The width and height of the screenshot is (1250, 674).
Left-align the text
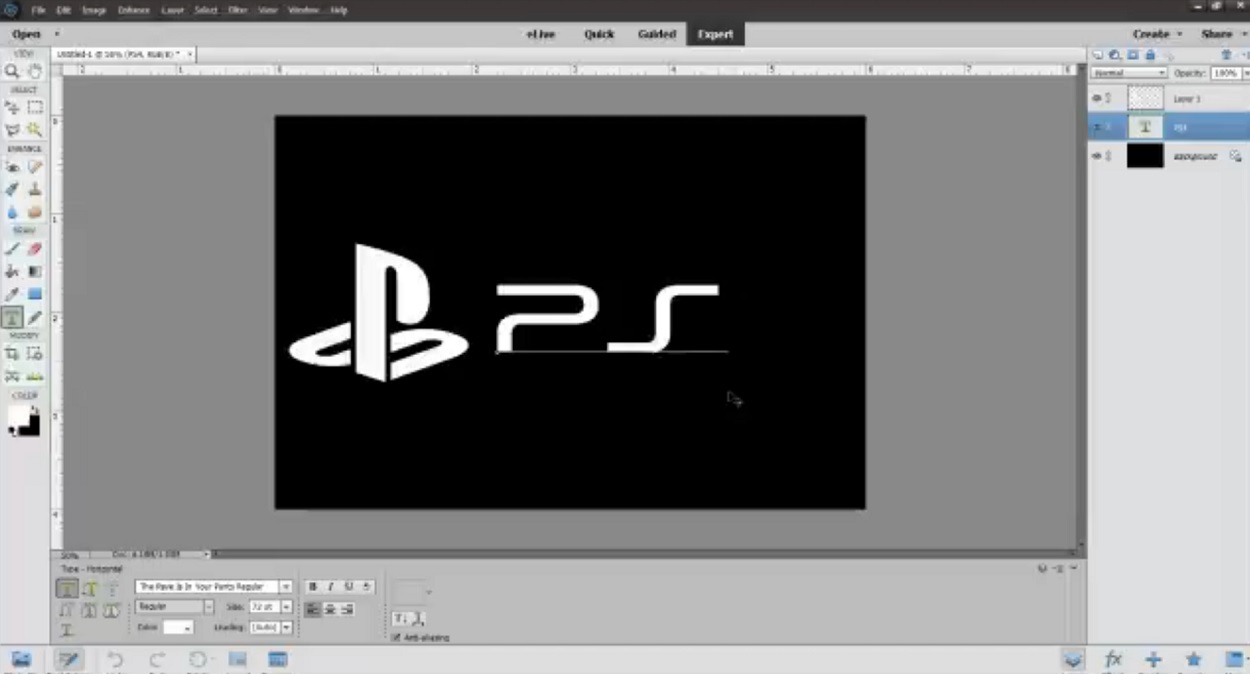tap(313, 608)
